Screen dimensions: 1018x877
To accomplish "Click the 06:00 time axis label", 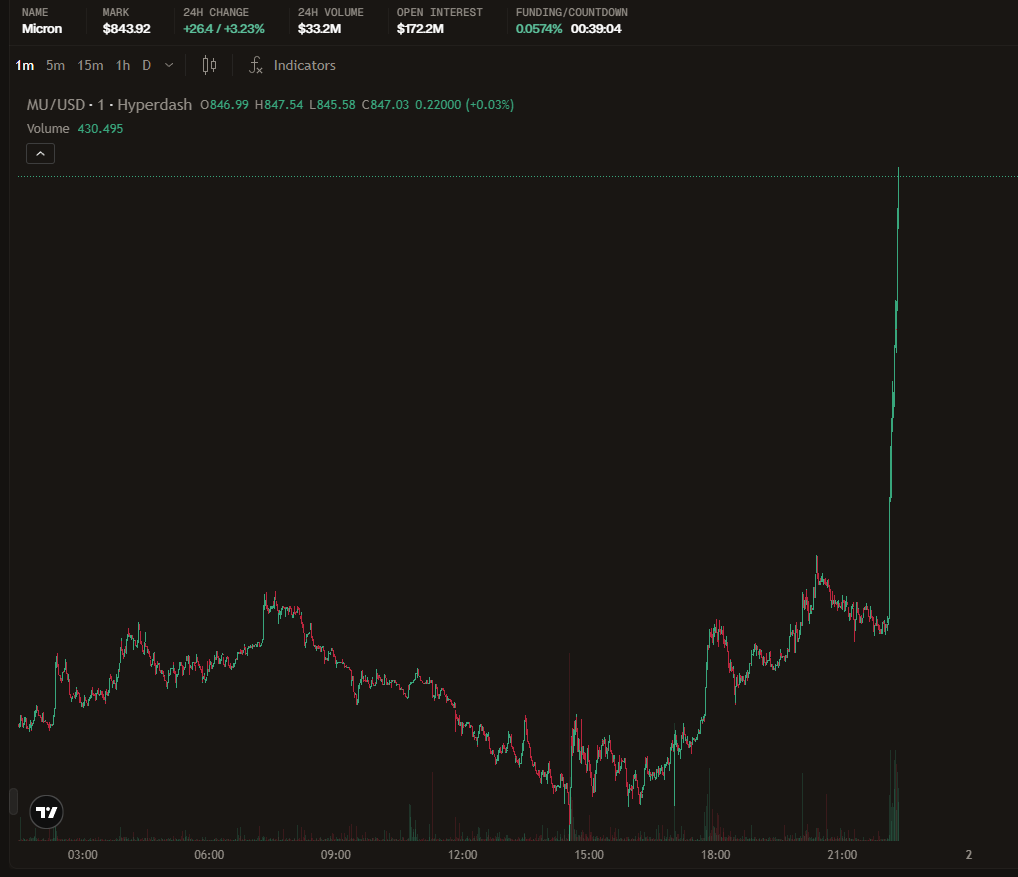I will coord(209,855).
